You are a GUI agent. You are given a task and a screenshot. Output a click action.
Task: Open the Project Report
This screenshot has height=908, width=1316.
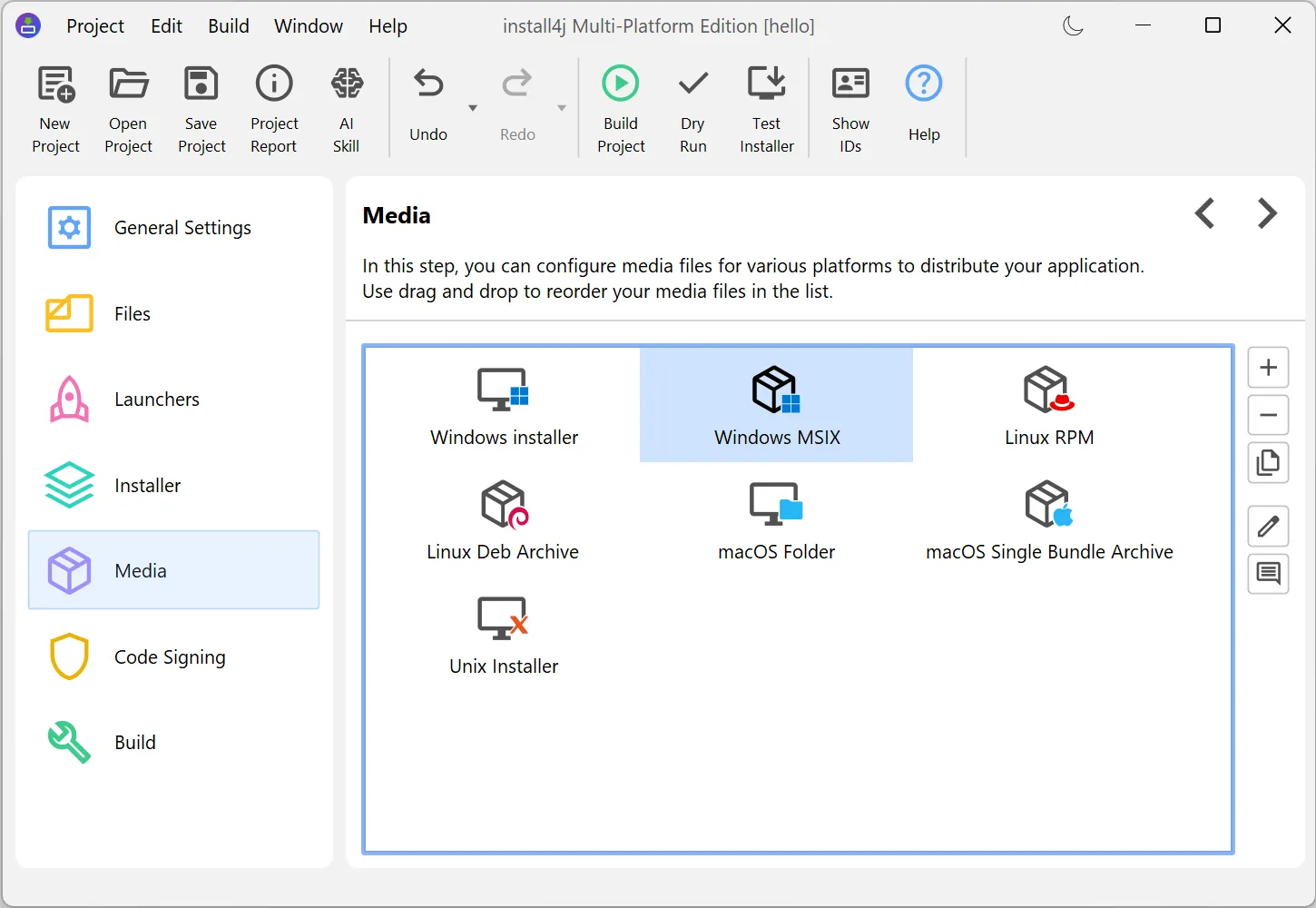pyautogui.click(x=274, y=109)
